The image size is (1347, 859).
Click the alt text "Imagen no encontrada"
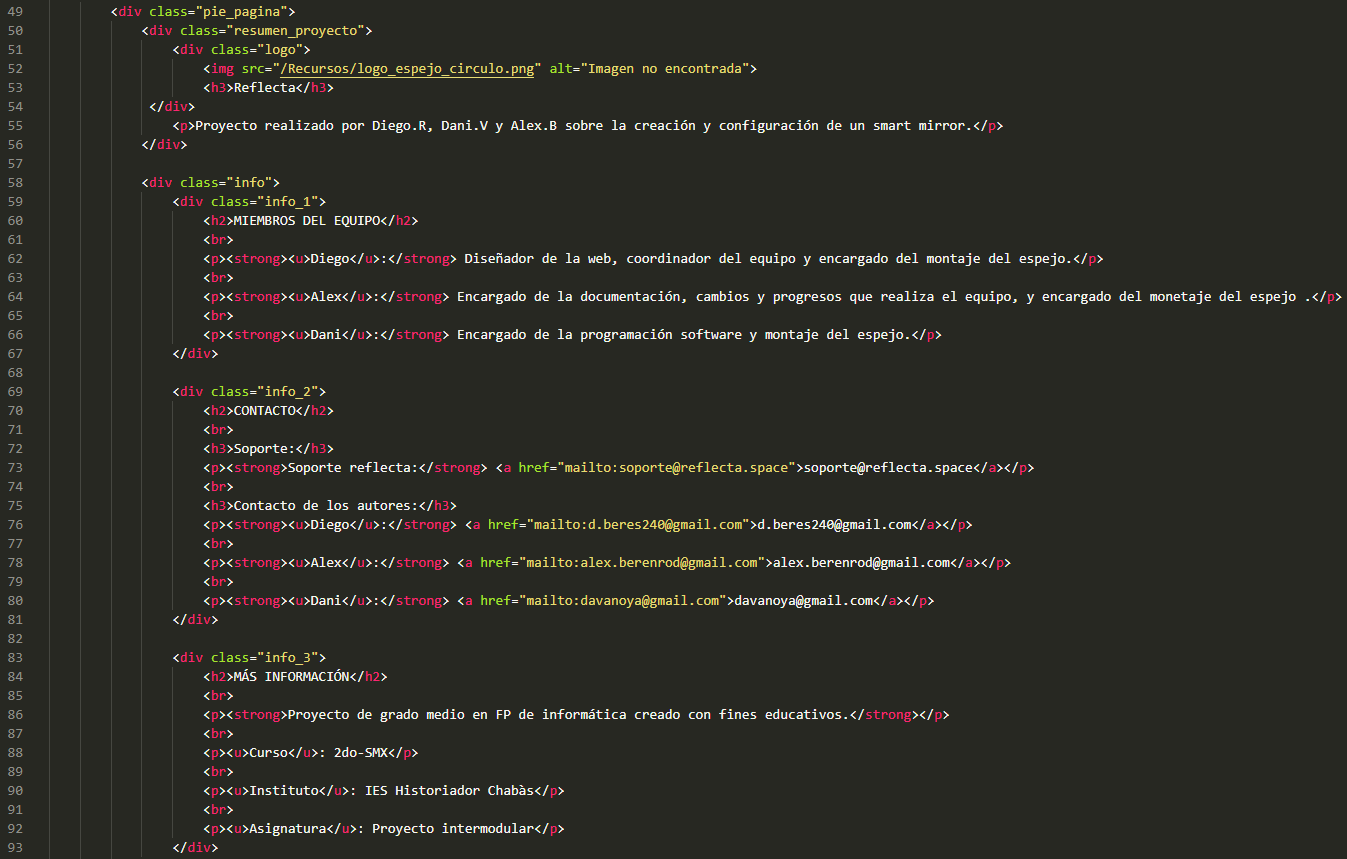(664, 69)
